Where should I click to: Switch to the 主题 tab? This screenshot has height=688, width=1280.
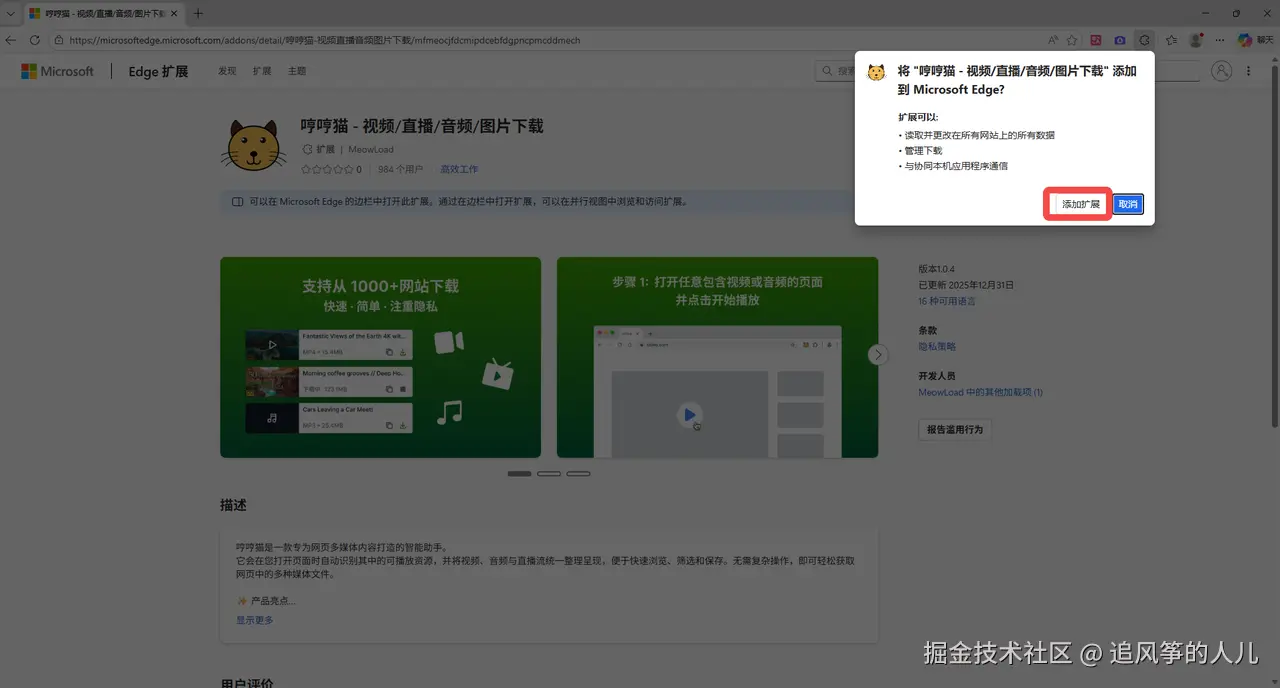297,71
